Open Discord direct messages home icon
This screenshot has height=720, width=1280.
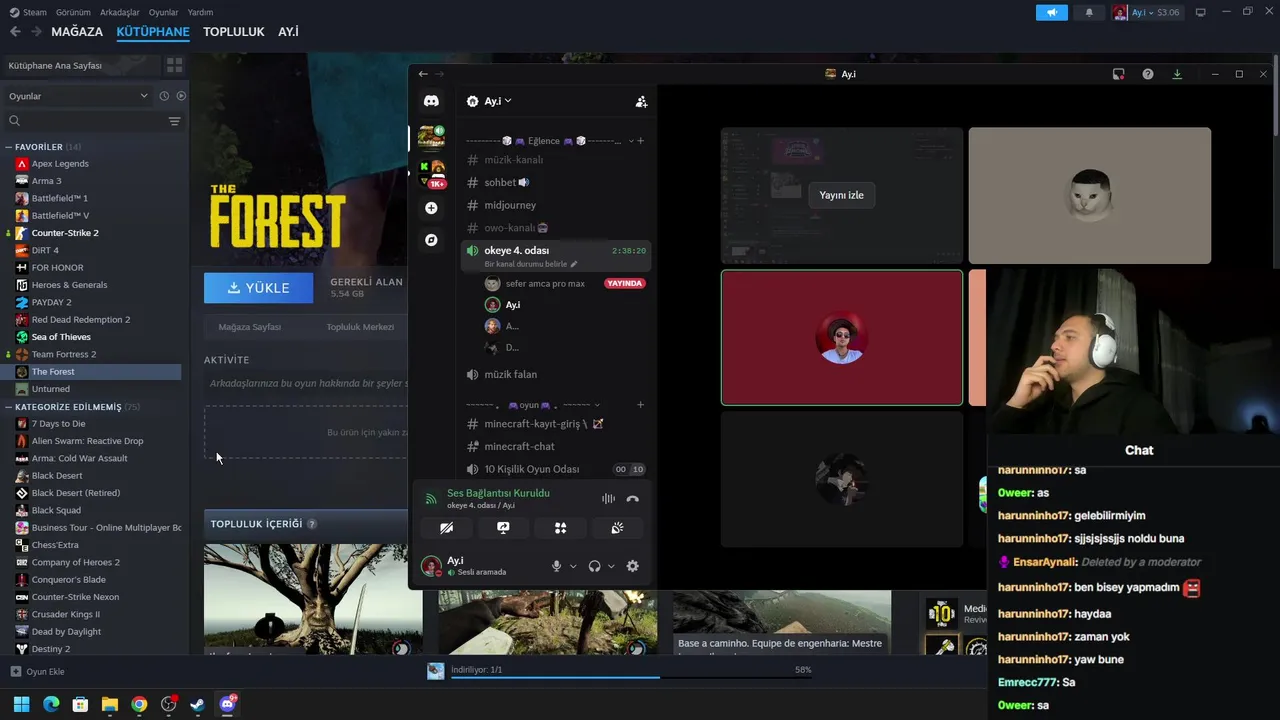coord(431,101)
